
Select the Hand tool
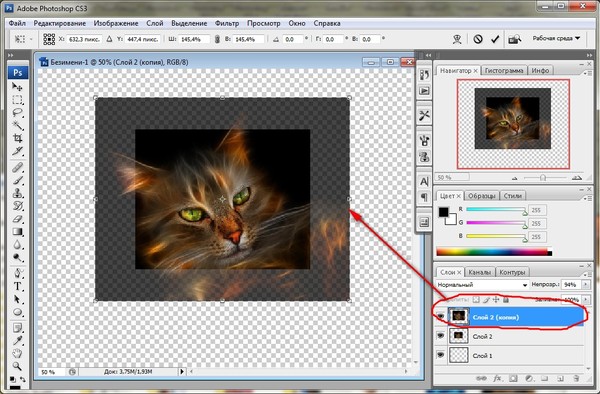[x=17, y=353]
